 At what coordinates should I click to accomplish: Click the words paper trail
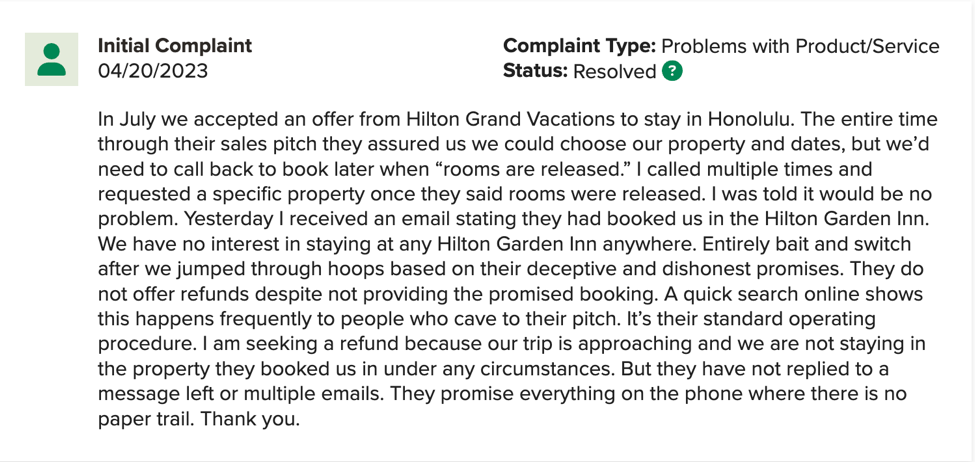click(146, 419)
